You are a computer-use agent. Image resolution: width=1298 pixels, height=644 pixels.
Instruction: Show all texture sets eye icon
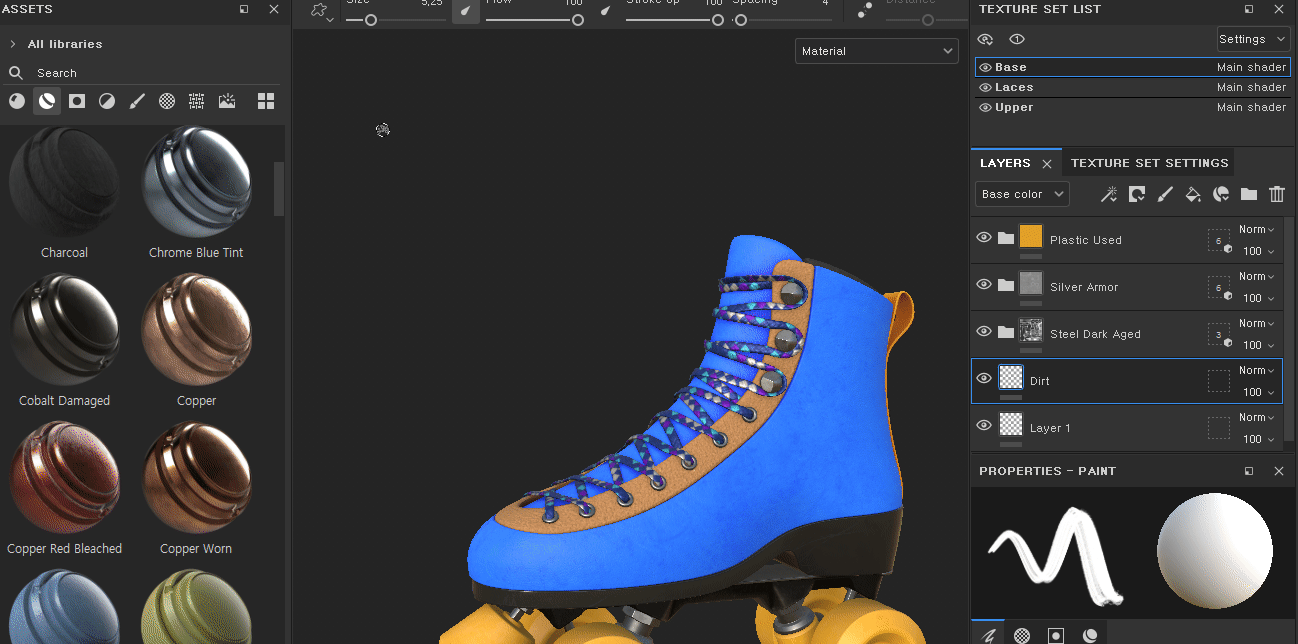click(x=1018, y=39)
